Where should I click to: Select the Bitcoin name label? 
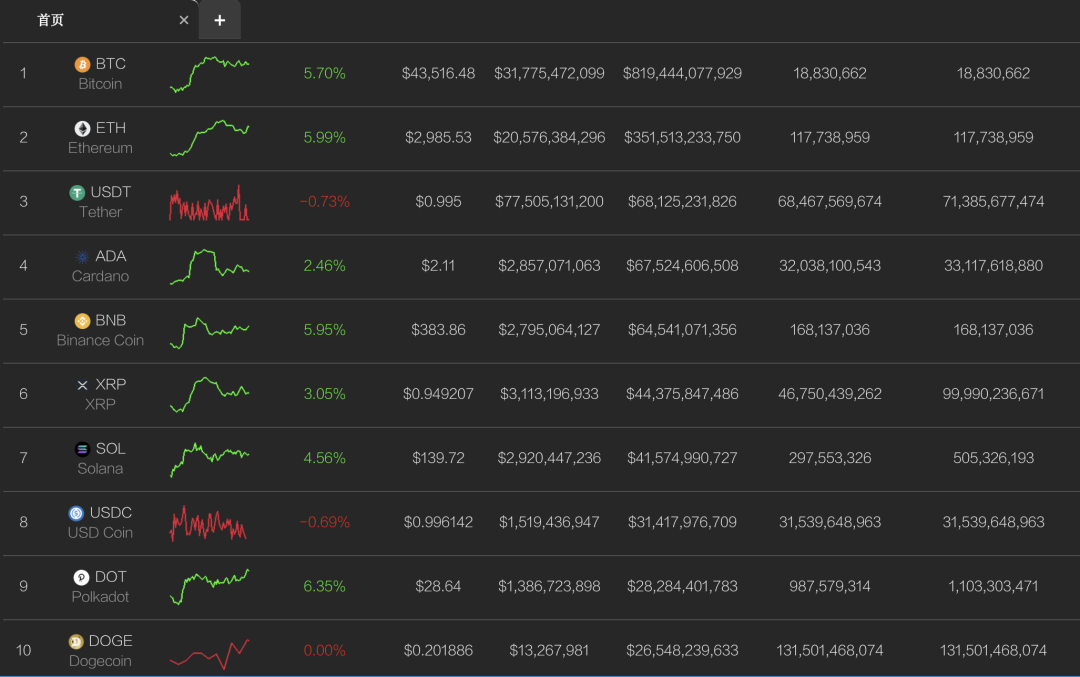100,84
